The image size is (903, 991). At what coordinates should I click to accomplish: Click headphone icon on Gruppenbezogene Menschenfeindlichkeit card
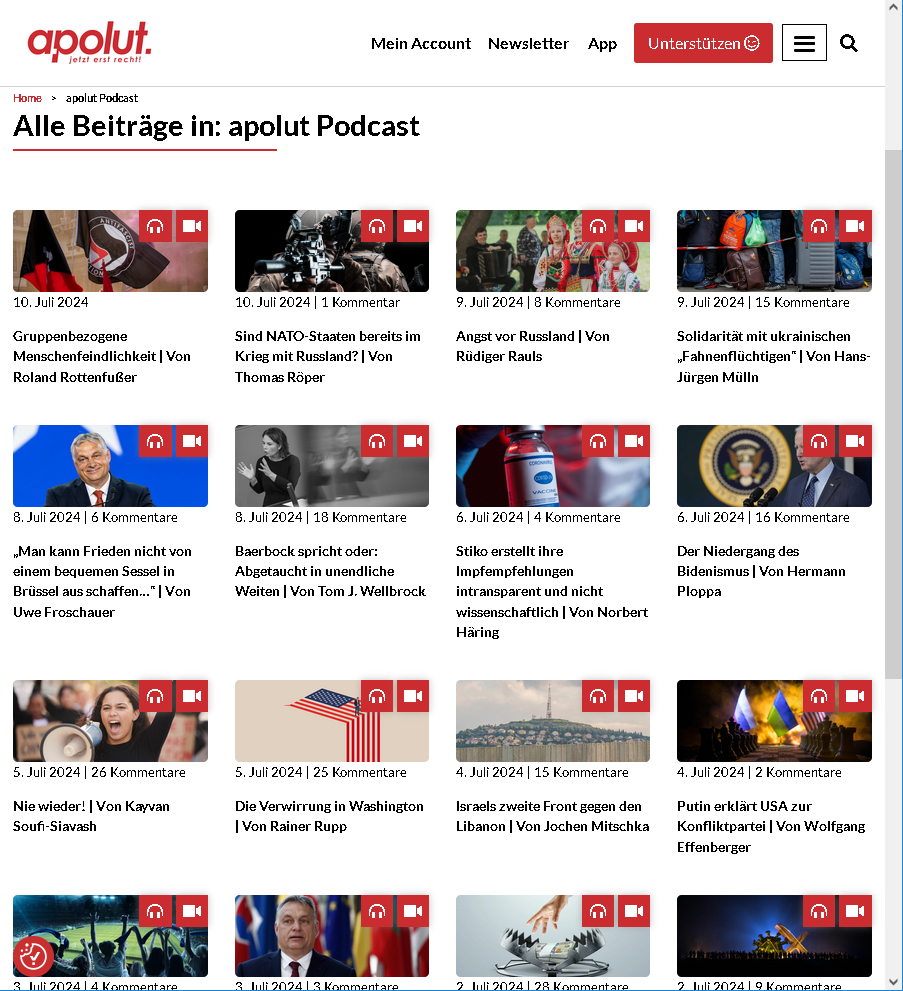coord(155,226)
